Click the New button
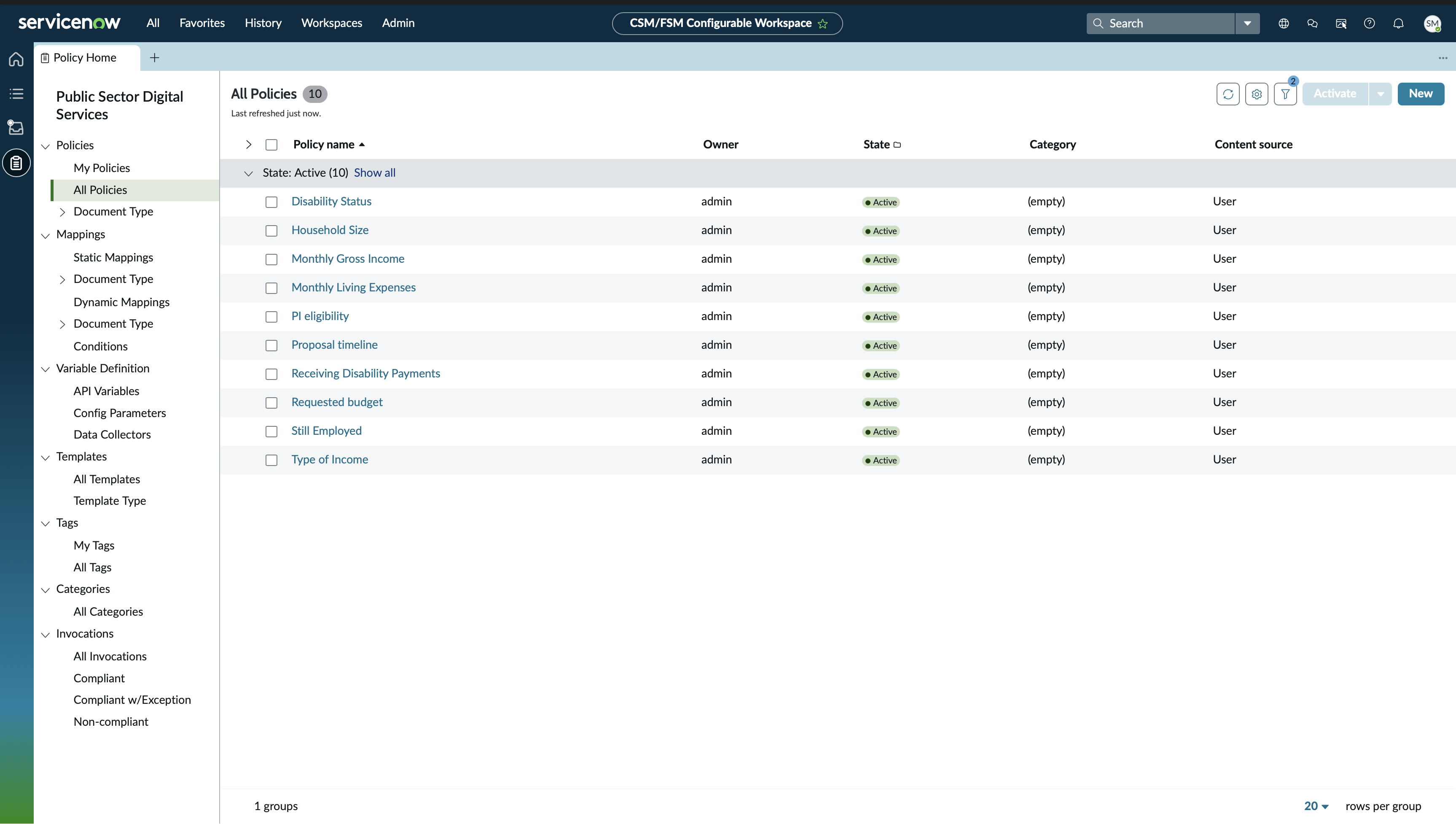Image resolution: width=1456 pixels, height=824 pixels. pos(1420,94)
